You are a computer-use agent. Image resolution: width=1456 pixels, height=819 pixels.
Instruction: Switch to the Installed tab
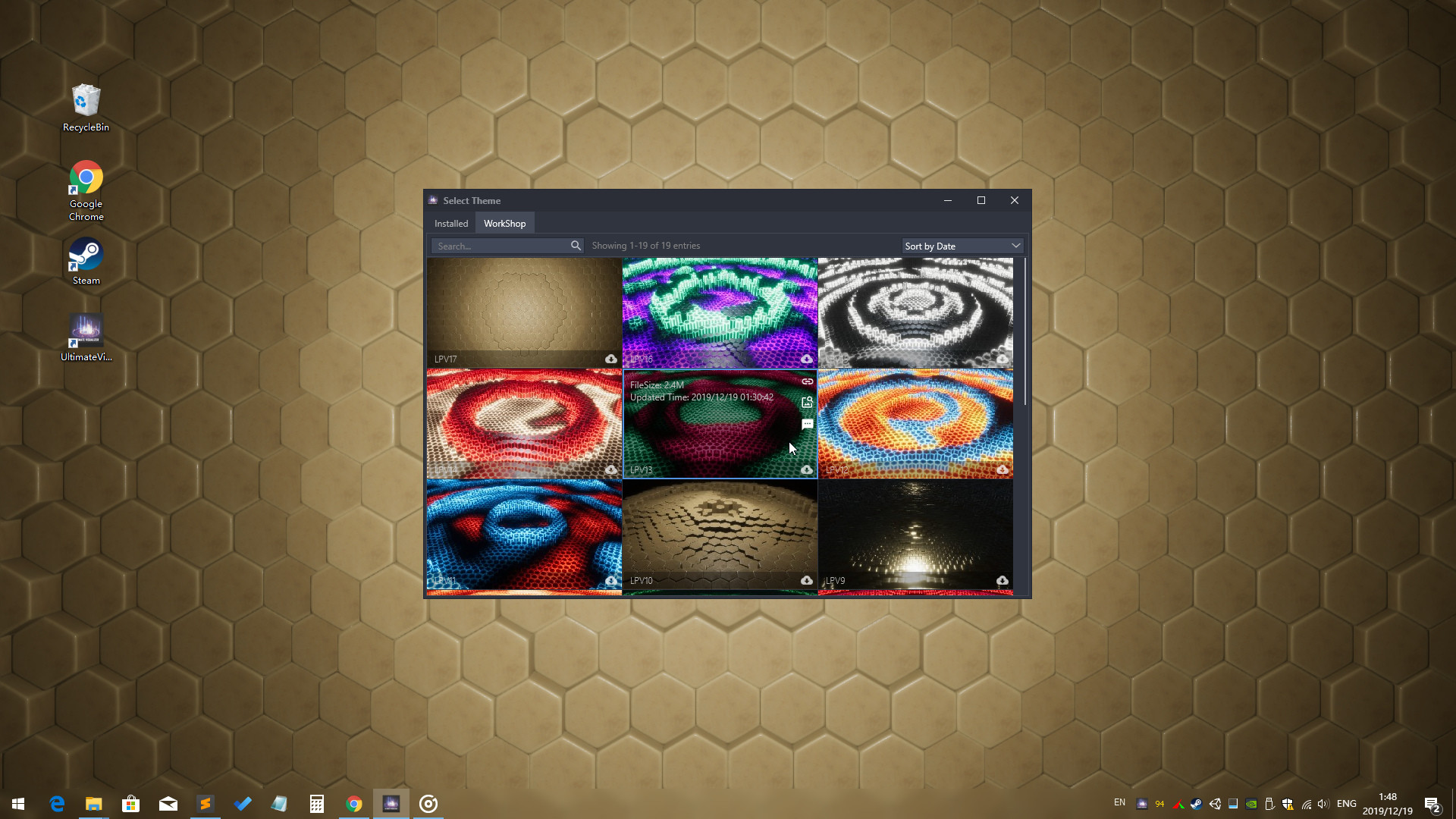450,223
